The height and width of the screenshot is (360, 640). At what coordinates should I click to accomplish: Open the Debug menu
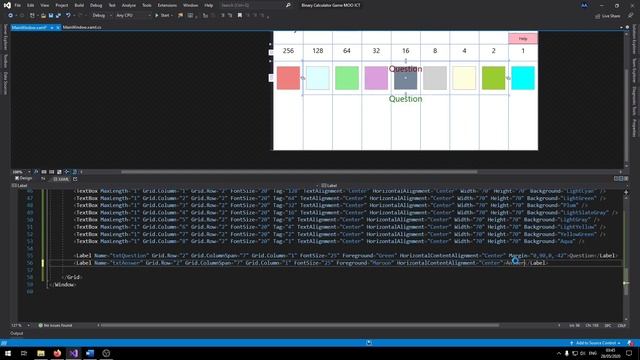[96, 5]
